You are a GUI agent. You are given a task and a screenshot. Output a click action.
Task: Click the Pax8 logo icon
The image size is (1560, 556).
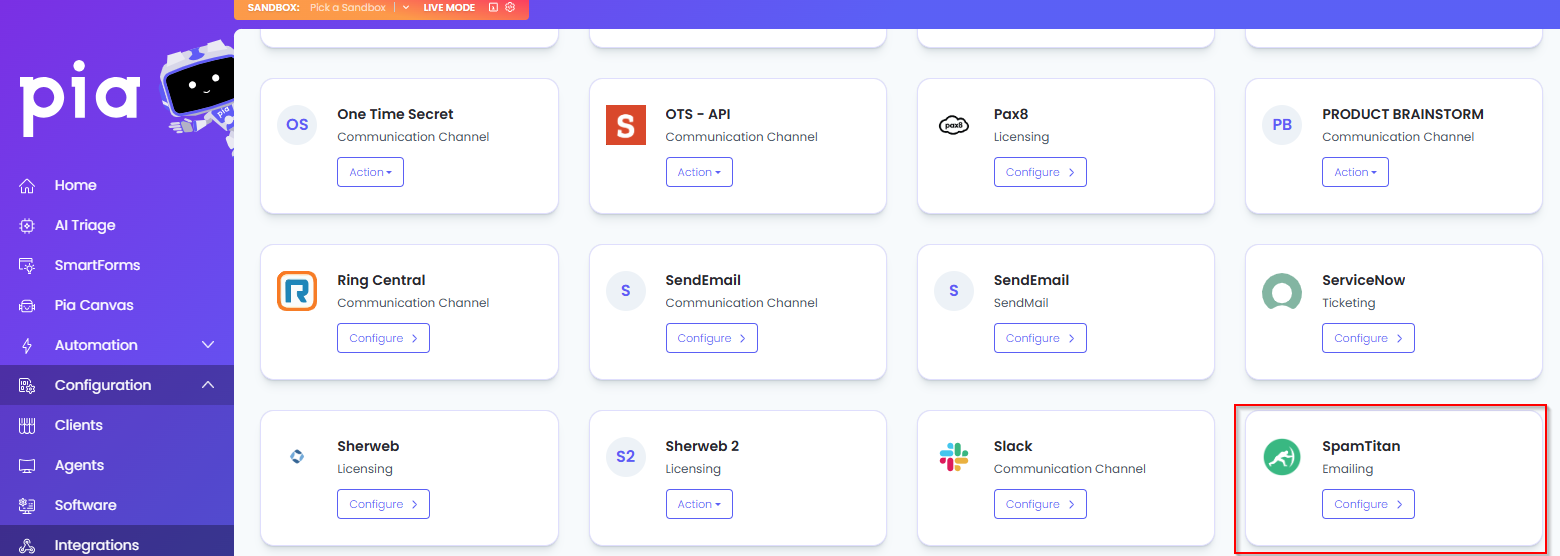click(x=953, y=125)
